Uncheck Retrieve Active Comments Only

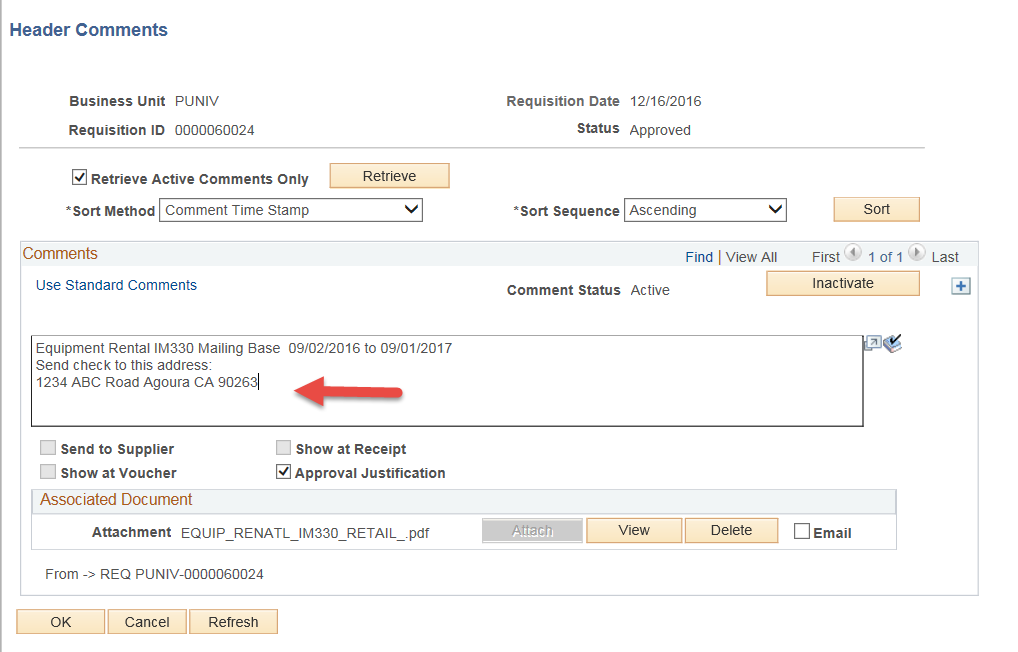coord(80,178)
